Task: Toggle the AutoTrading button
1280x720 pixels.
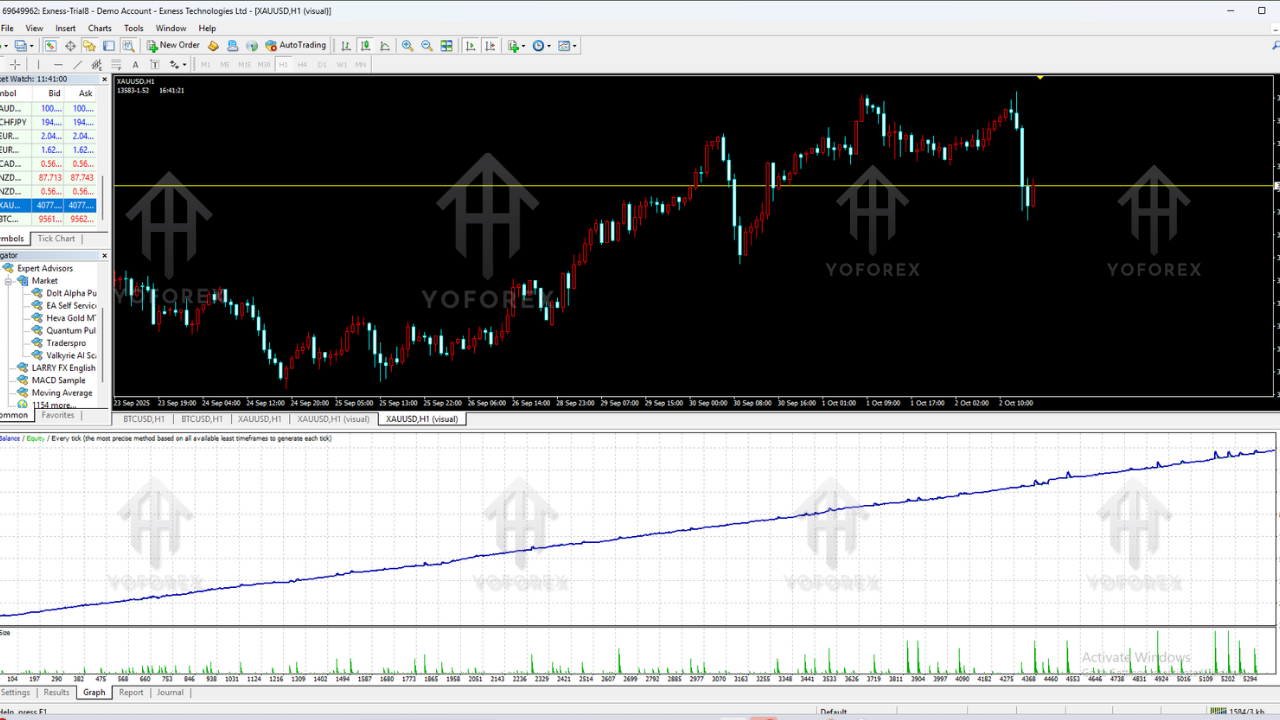Action: coord(296,46)
